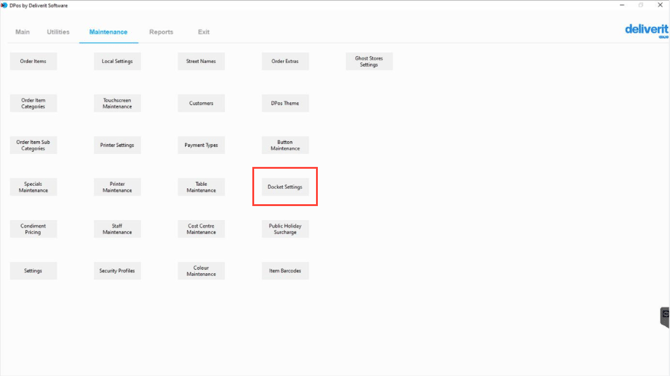Open Payment Types
The height and width of the screenshot is (376, 670).
click(201, 145)
